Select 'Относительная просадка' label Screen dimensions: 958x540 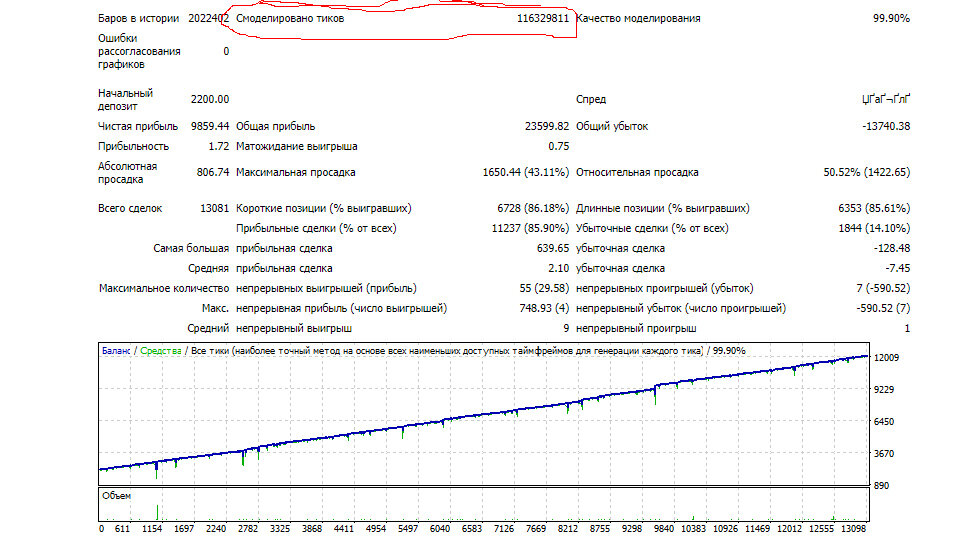[x=637, y=173]
